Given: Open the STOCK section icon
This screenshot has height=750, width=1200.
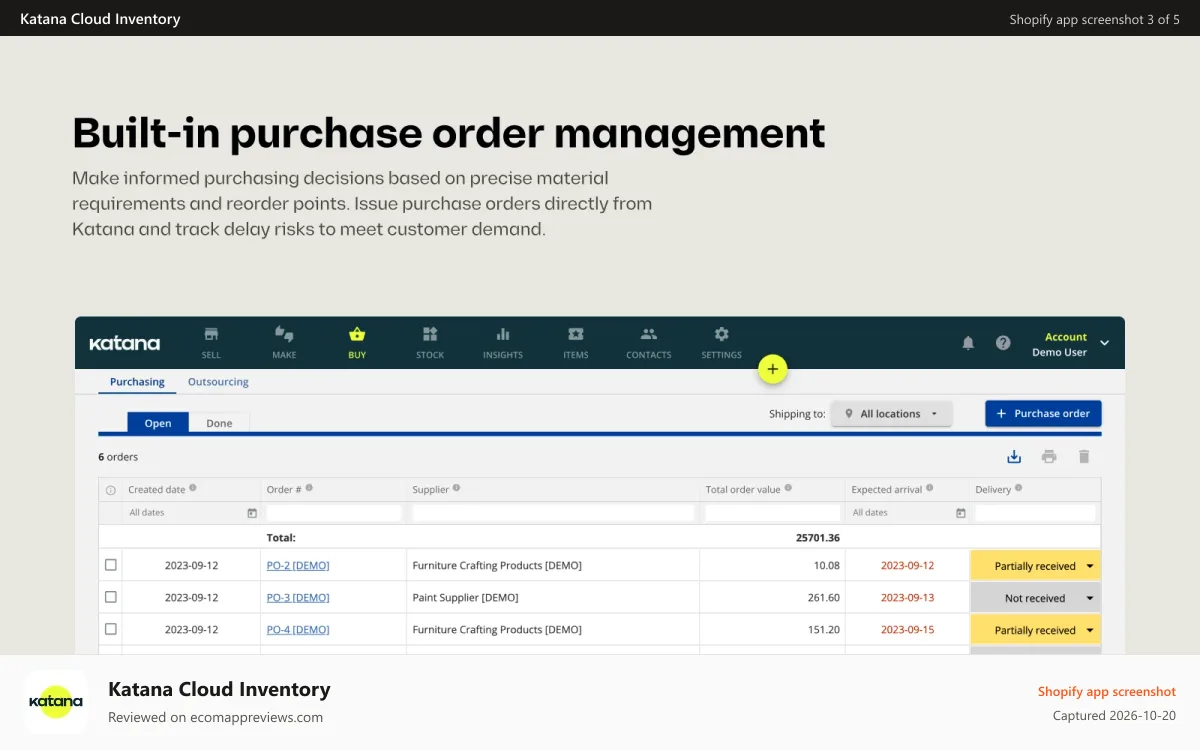Looking at the screenshot, I should 430,334.
